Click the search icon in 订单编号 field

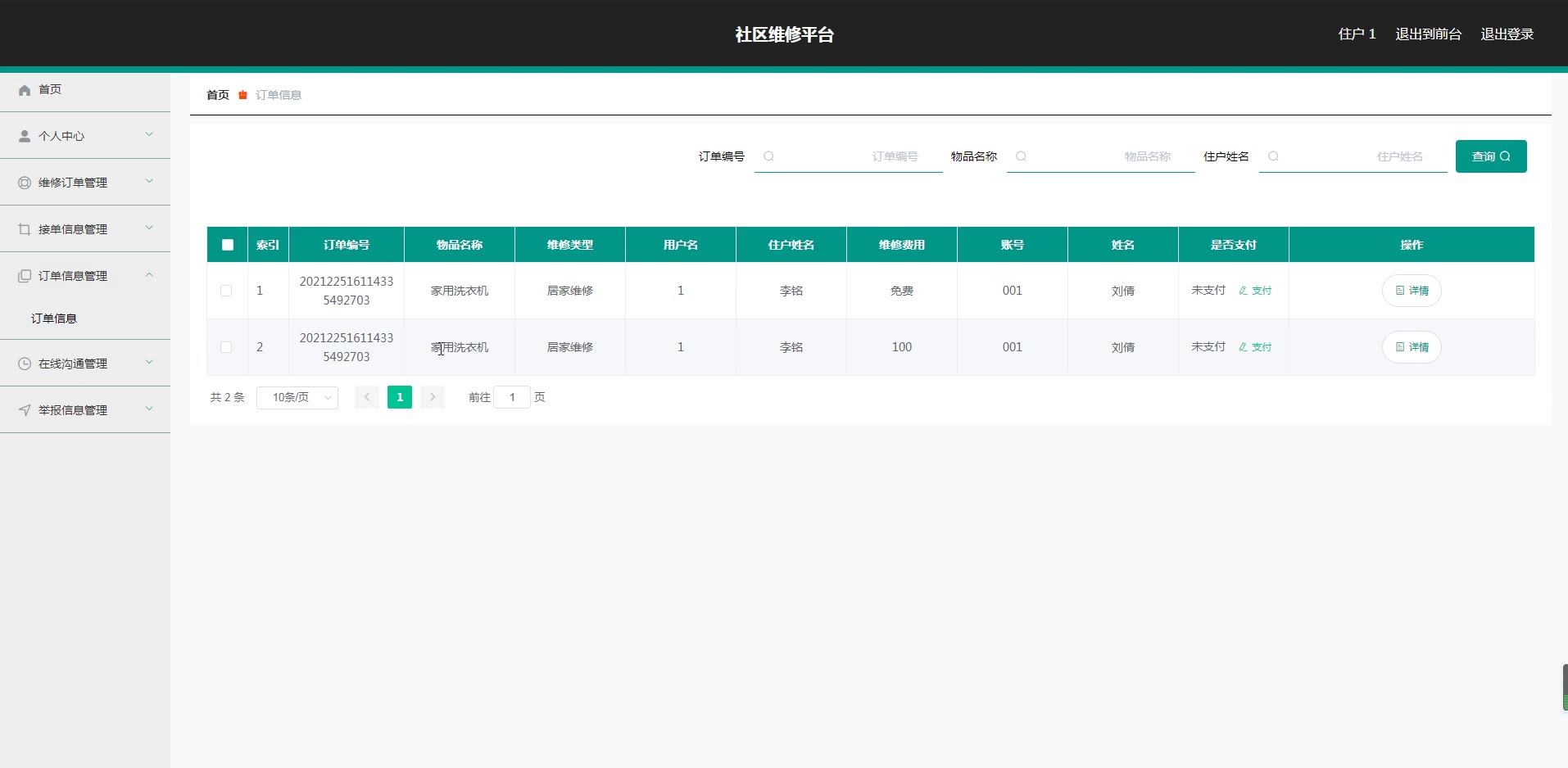768,156
